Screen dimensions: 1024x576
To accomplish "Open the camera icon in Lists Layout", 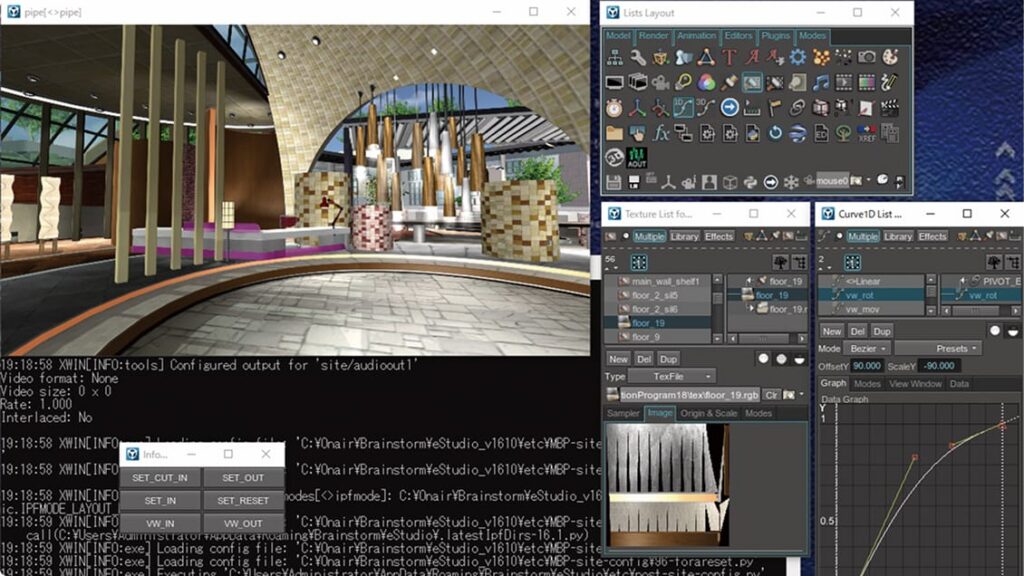I will [x=866, y=57].
